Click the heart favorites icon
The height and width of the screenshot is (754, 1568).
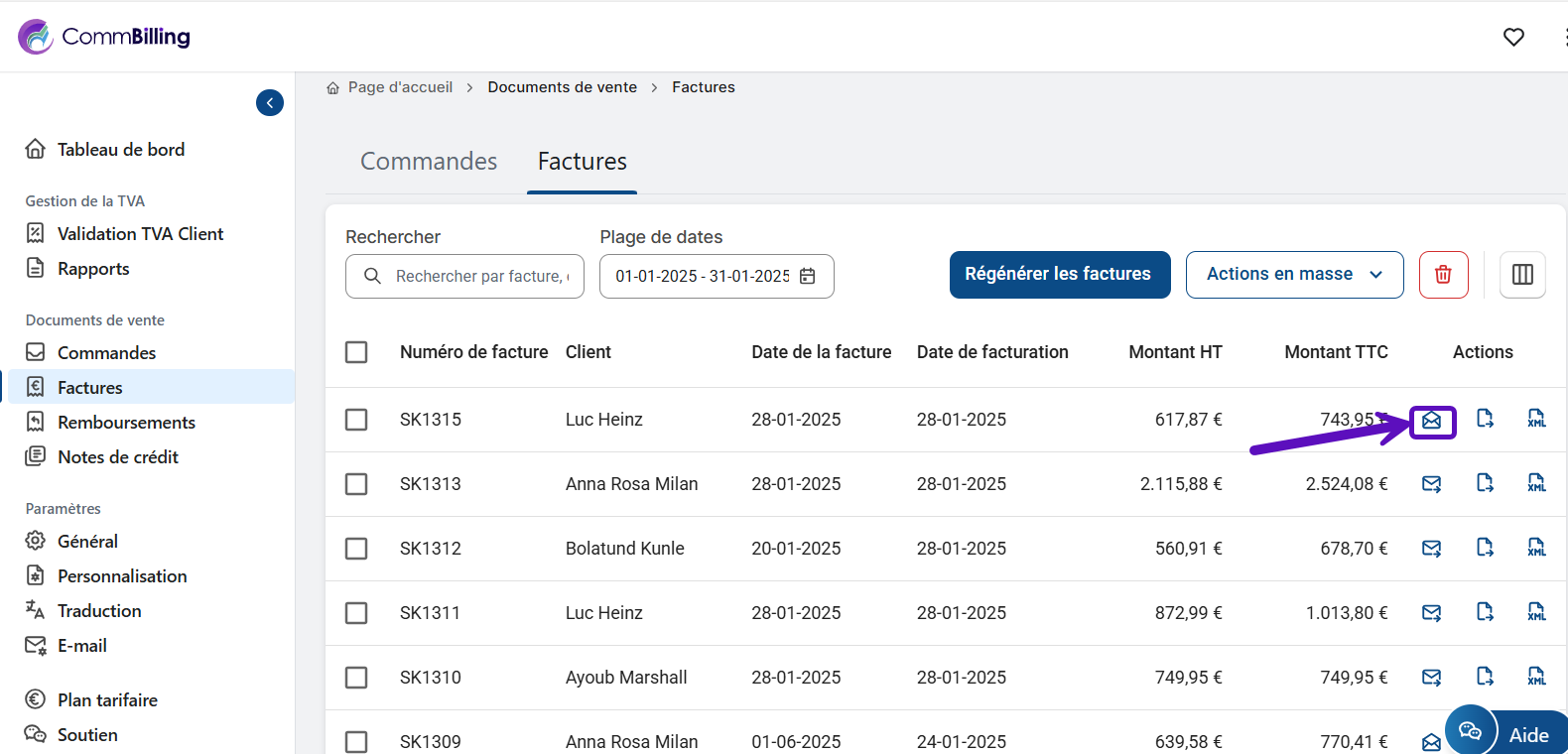point(1513,38)
